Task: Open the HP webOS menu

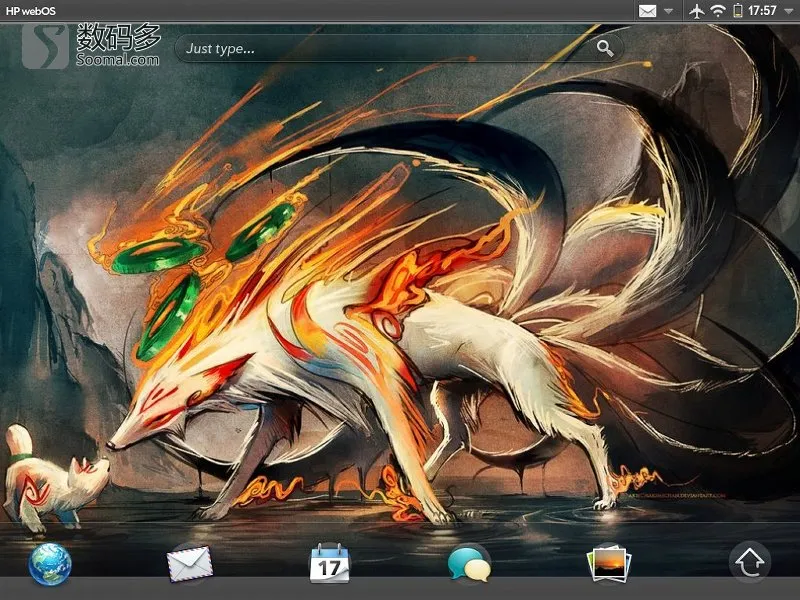Action: point(31,11)
